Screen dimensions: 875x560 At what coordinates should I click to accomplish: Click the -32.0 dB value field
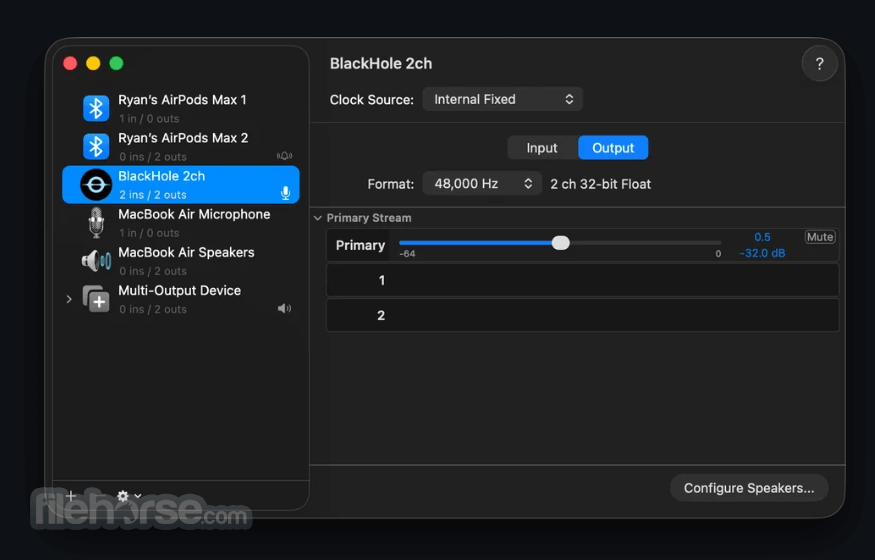click(762, 253)
